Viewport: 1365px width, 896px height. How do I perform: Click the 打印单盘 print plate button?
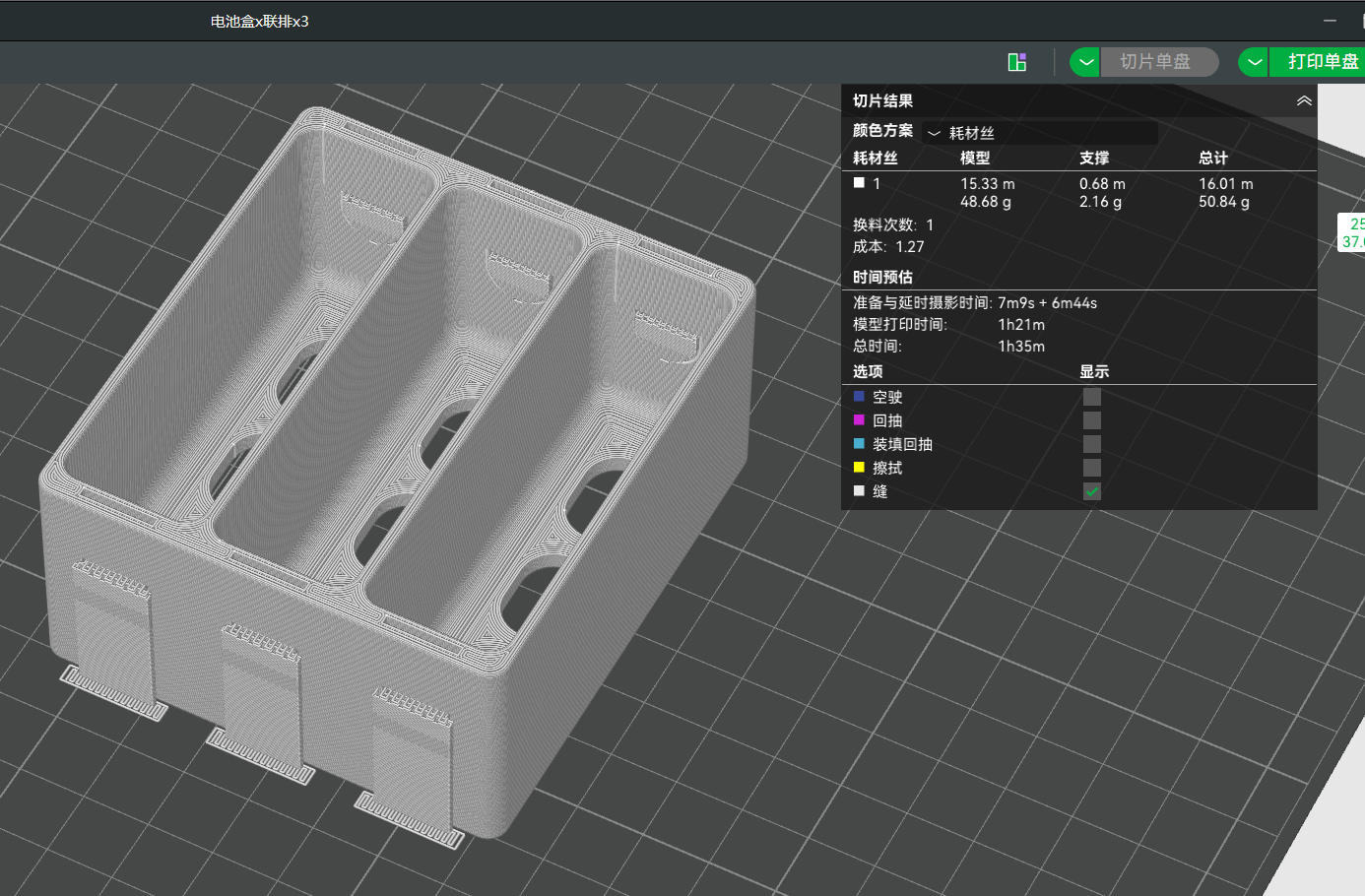click(1318, 62)
